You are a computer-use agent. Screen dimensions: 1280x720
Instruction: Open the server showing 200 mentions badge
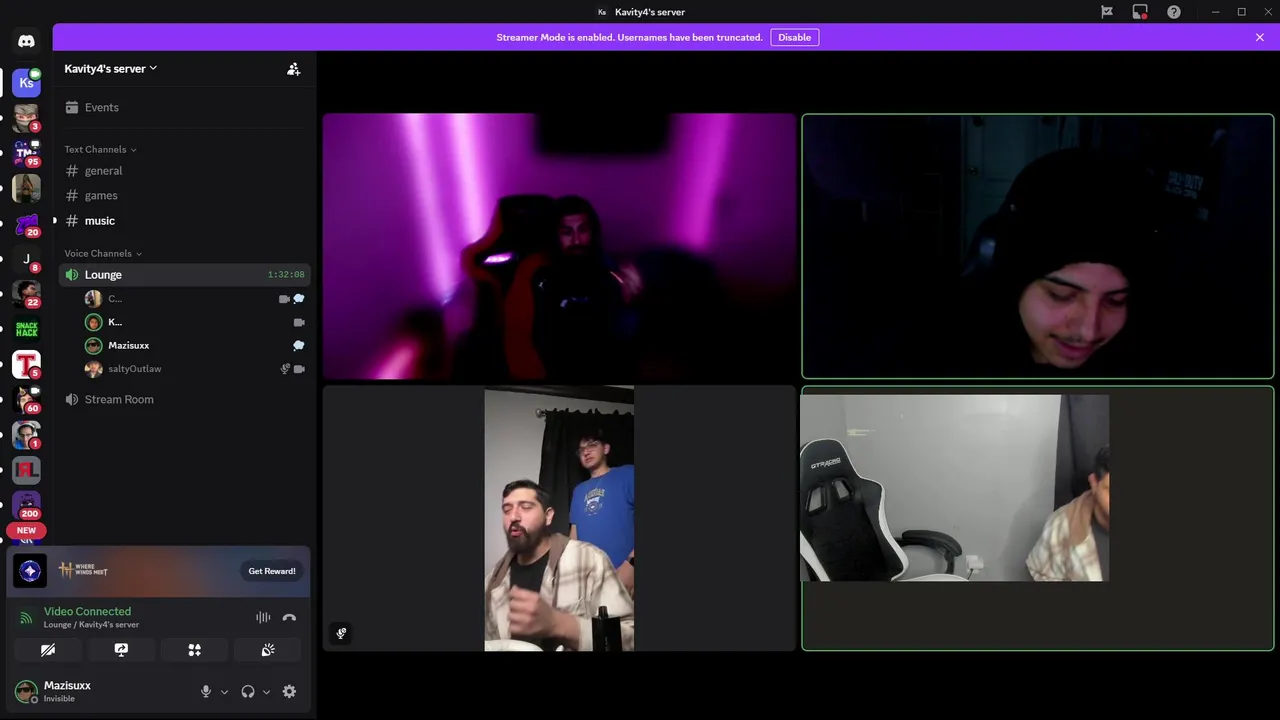[26, 505]
